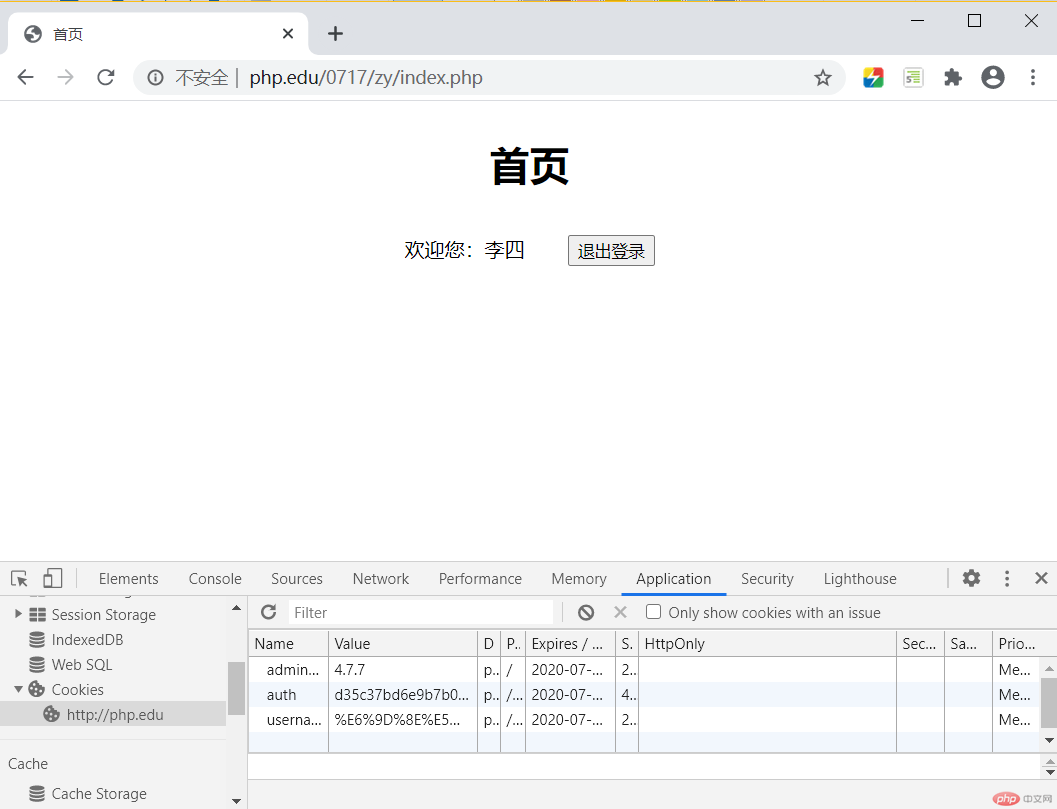Screen dimensions: 1057x809
Task: Sort cookies by the Secure column
Action: [920, 644]
